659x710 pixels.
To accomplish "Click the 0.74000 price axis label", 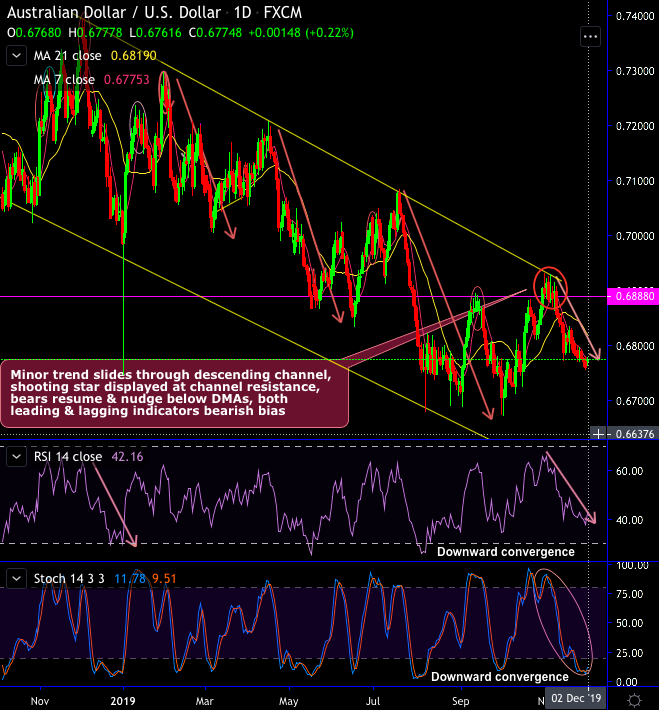I will click(635, 16).
